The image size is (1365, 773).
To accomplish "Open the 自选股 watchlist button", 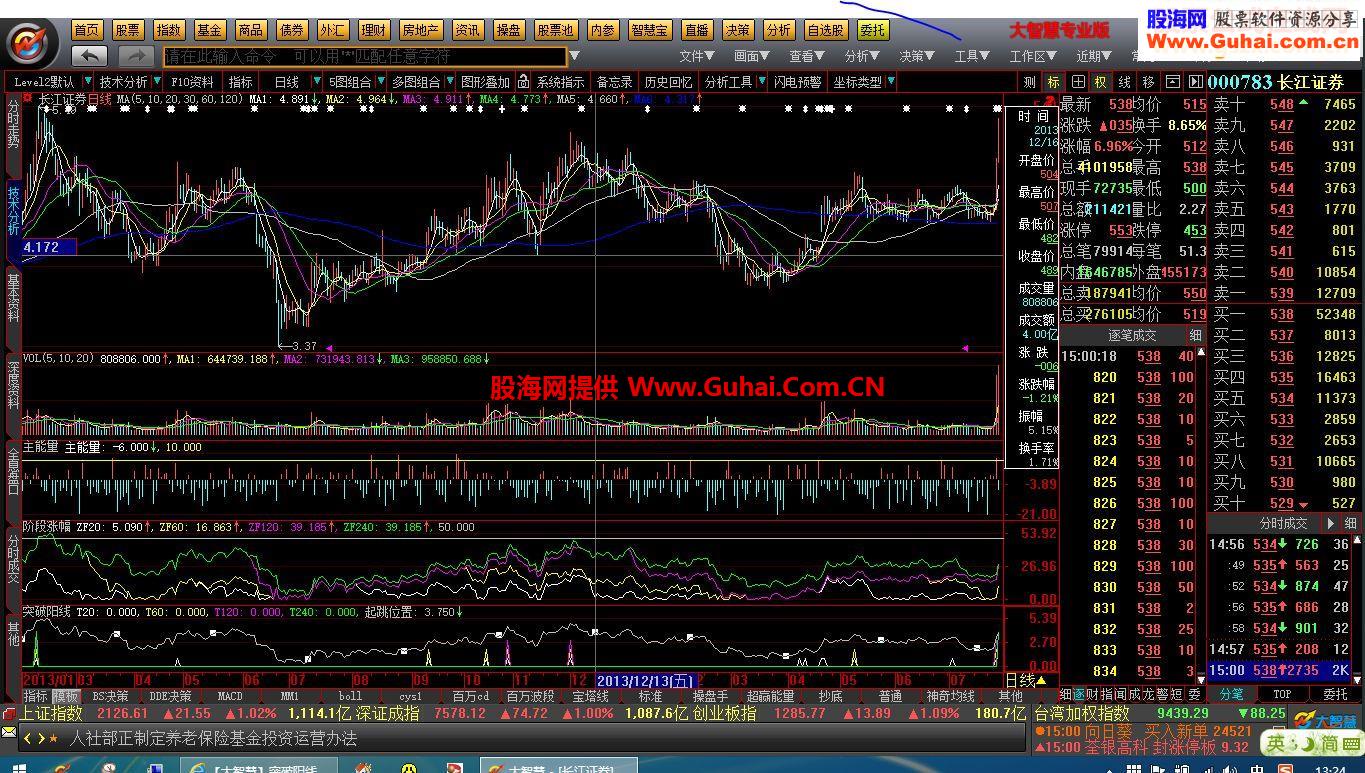I will [826, 30].
